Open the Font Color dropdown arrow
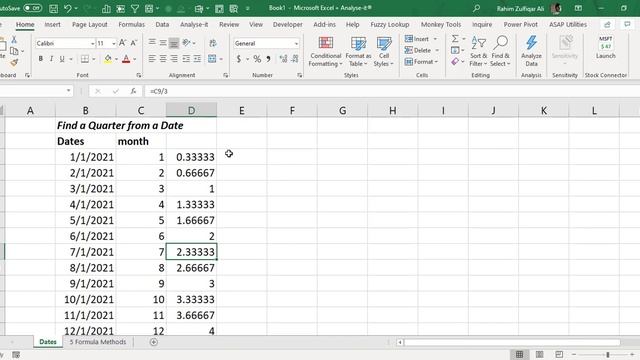Image resolution: width=640 pixels, height=360 pixels. [134, 60]
